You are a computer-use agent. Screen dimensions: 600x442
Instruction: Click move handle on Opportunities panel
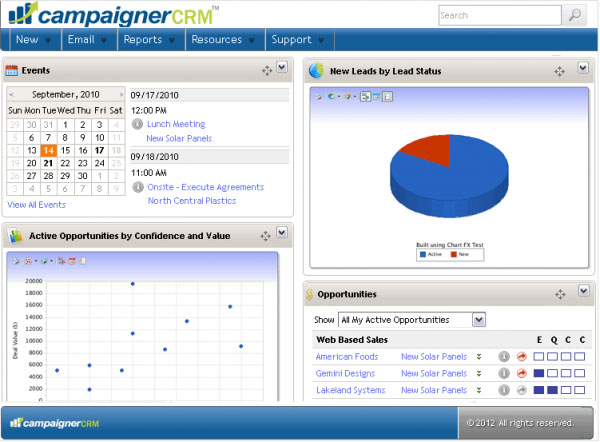(560, 294)
